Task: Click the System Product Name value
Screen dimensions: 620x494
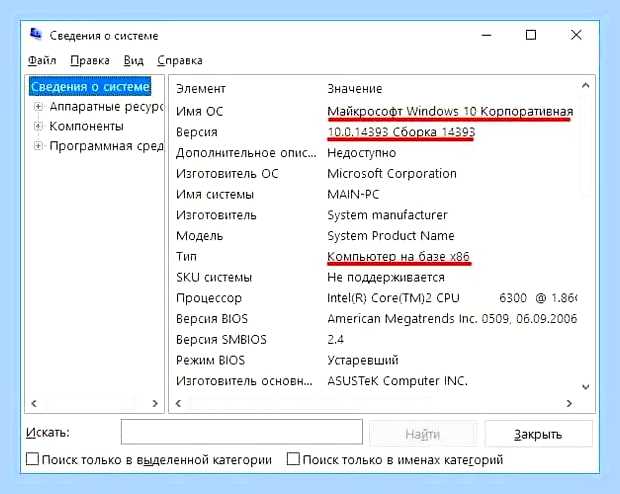Action: [391, 236]
